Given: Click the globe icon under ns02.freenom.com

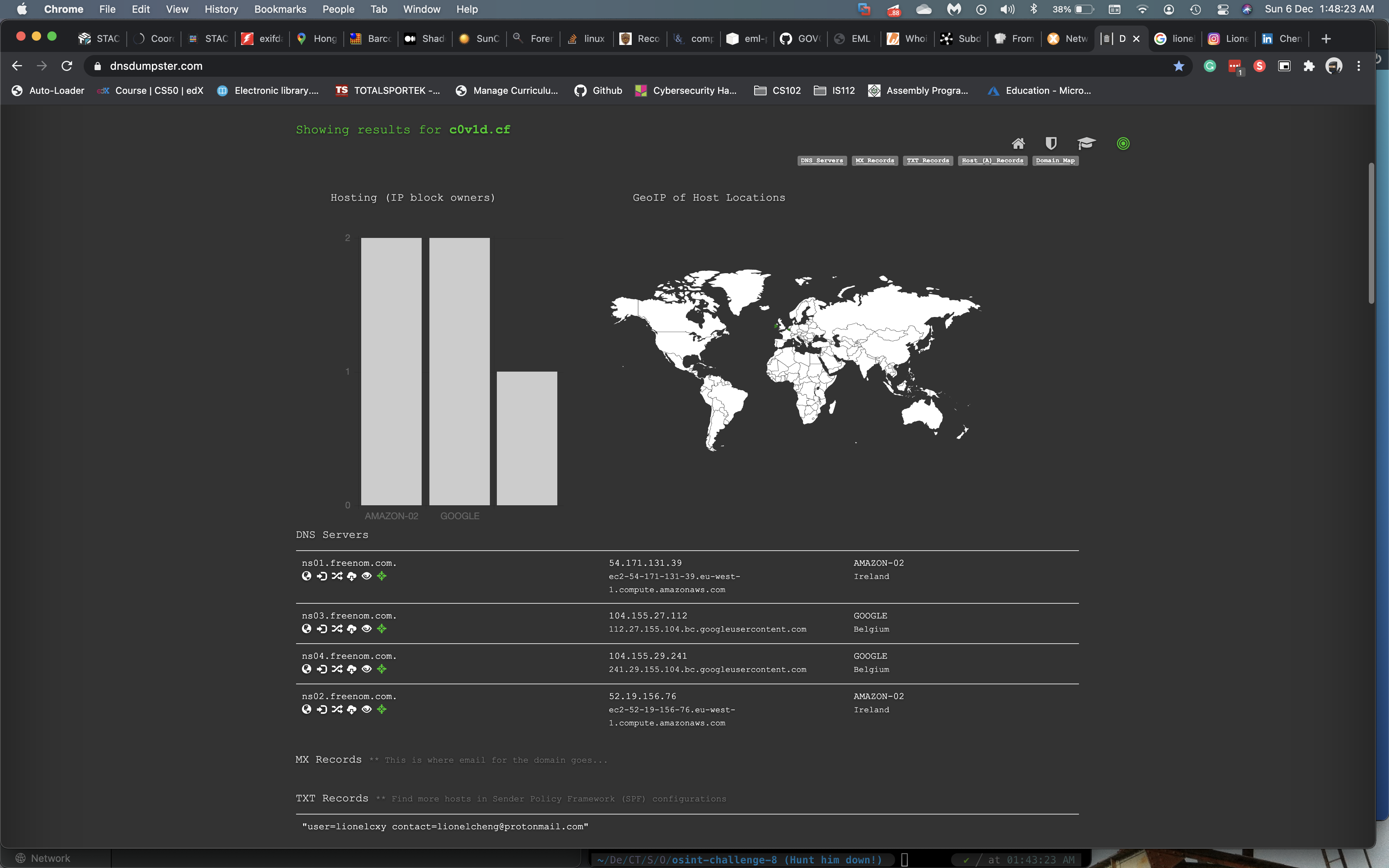Looking at the screenshot, I should pyautogui.click(x=307, y=709).
